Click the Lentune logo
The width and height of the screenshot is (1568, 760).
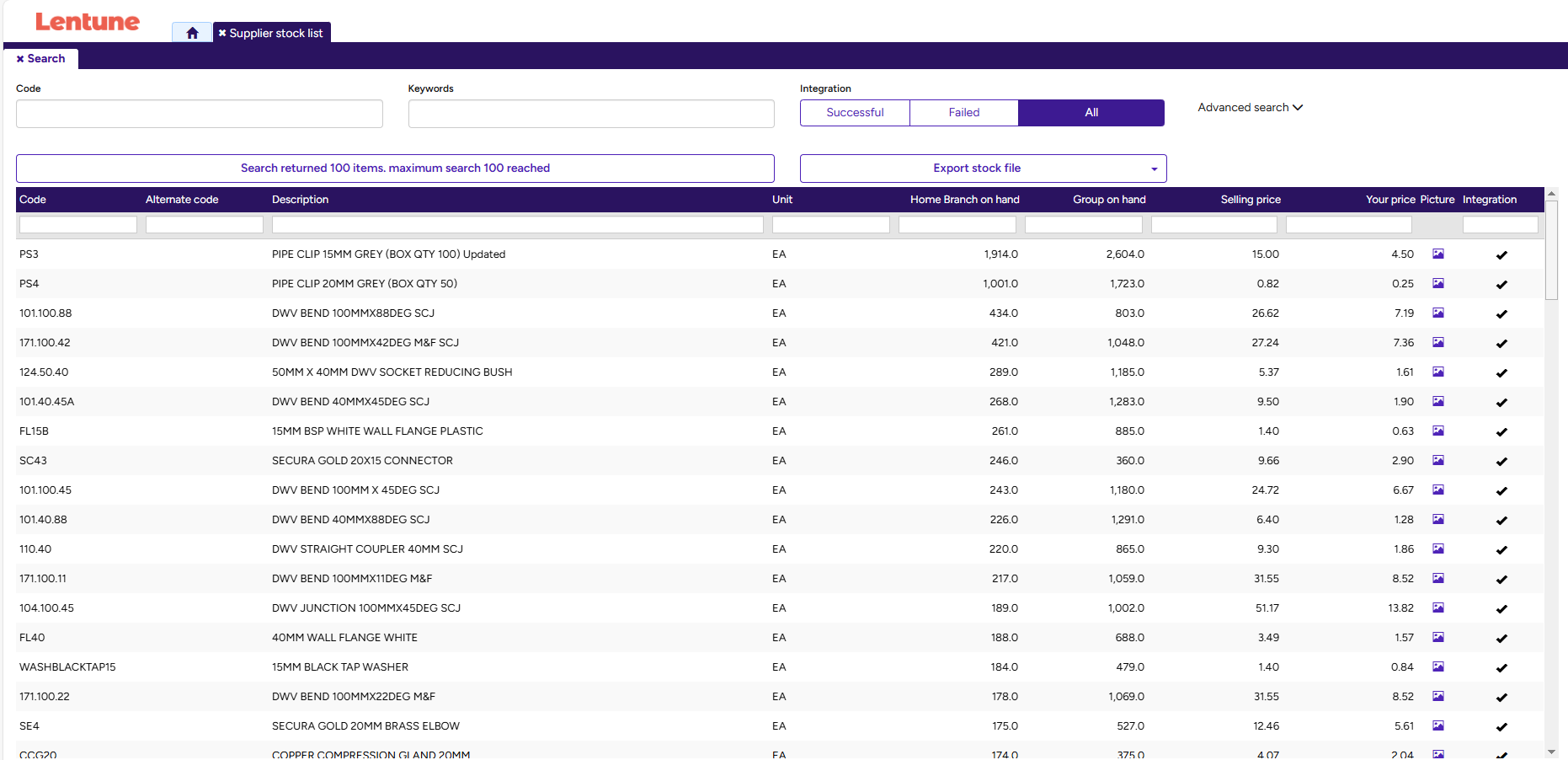pos(88,22)
